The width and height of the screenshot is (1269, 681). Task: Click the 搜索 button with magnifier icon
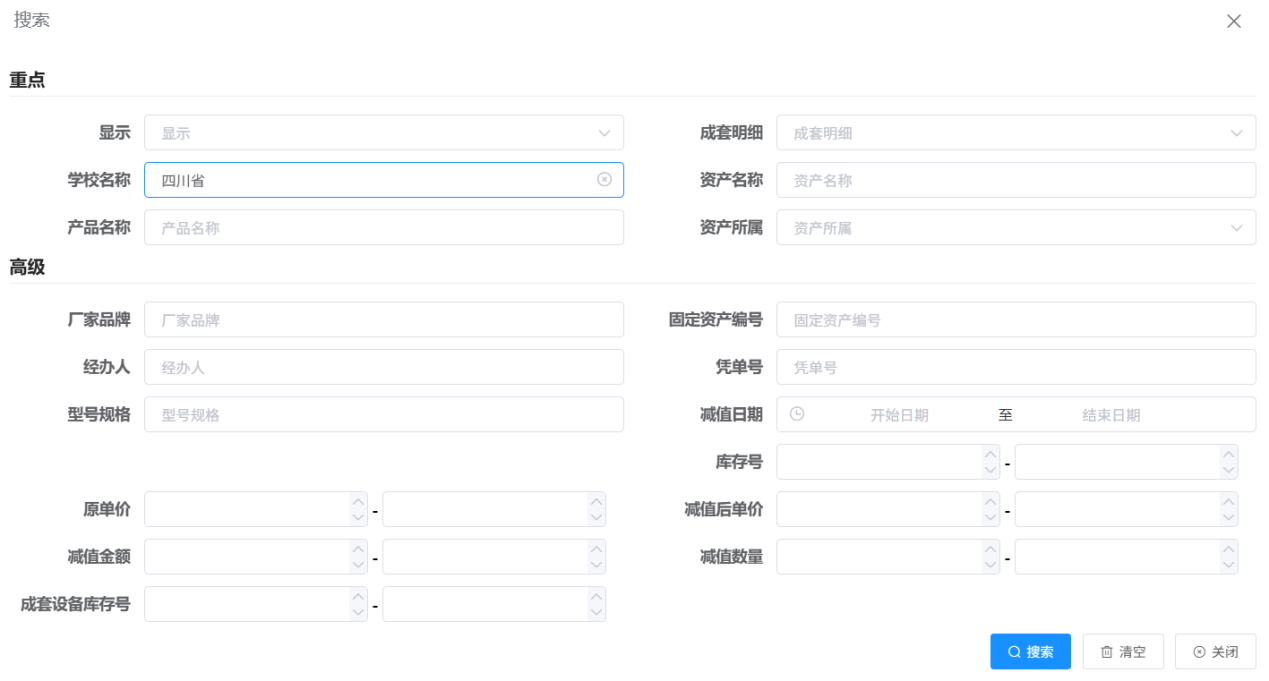1030,651
